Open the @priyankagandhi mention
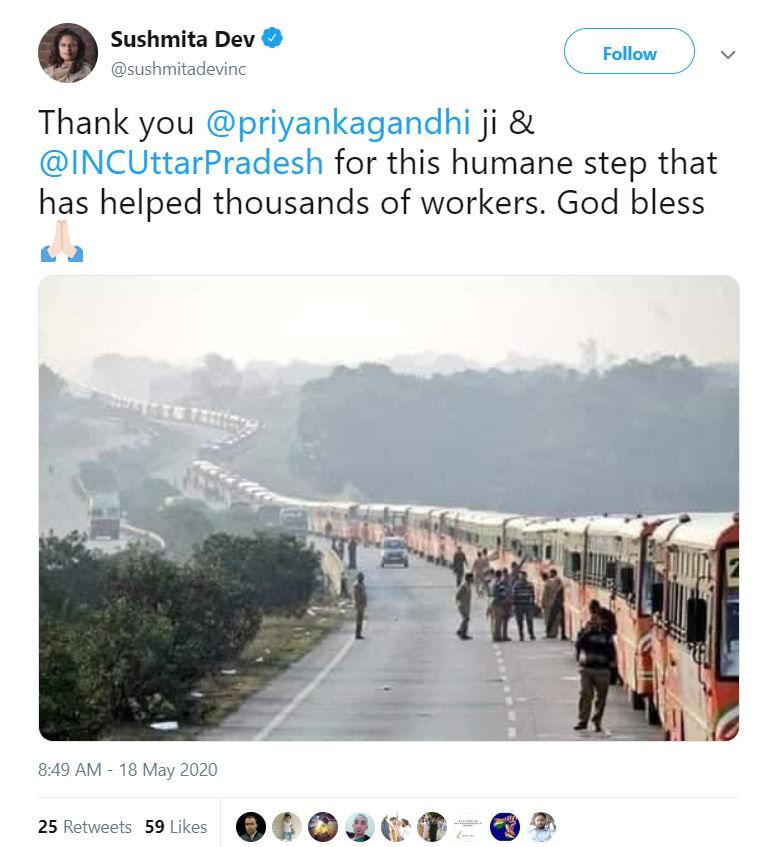This screenshot has width=768, height=847. [338, 122]
